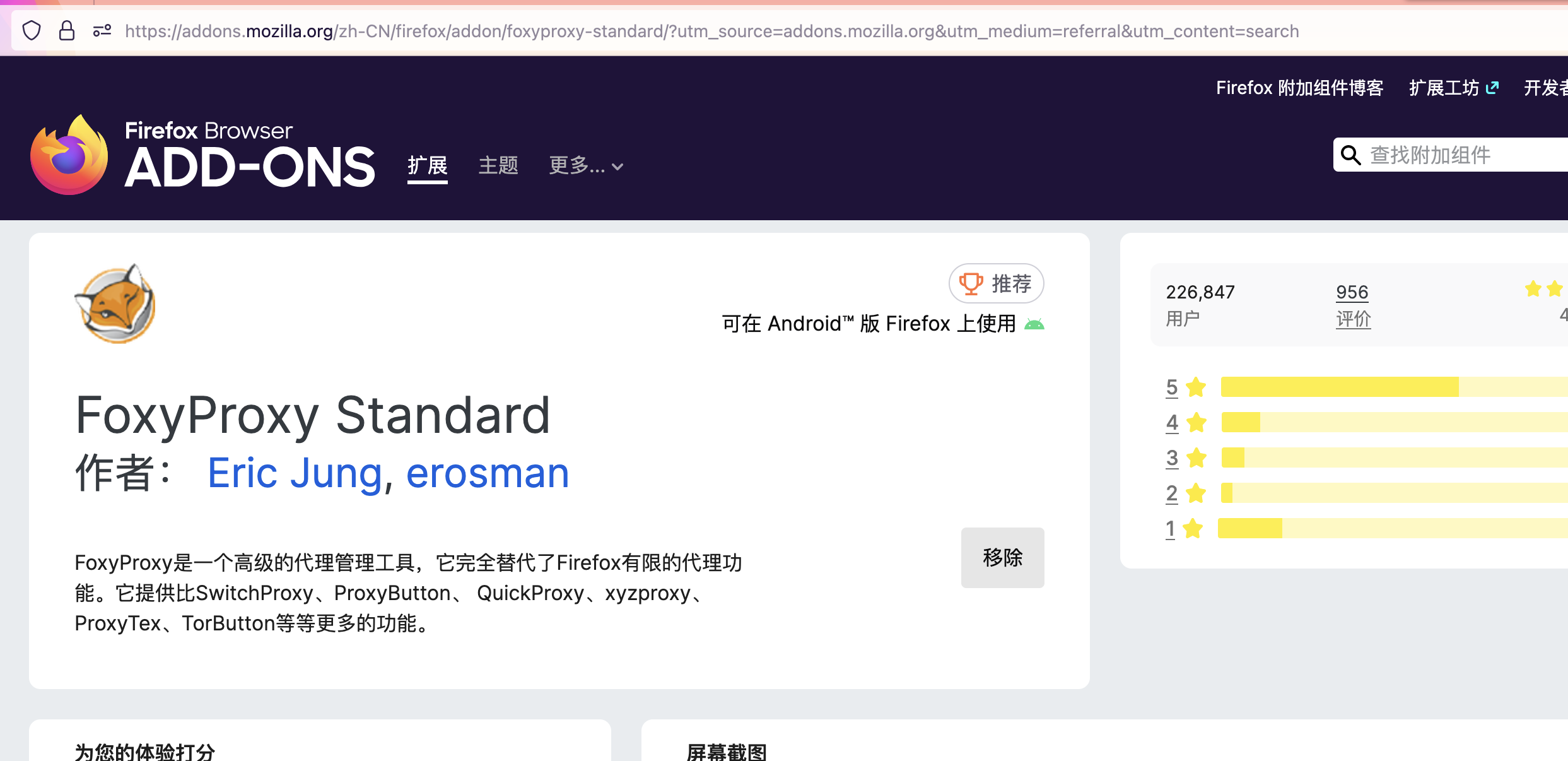The image size is (1568, 761).
Task: Open Firefox 附加组件博客 link
Action: (x=1299, y=88)
